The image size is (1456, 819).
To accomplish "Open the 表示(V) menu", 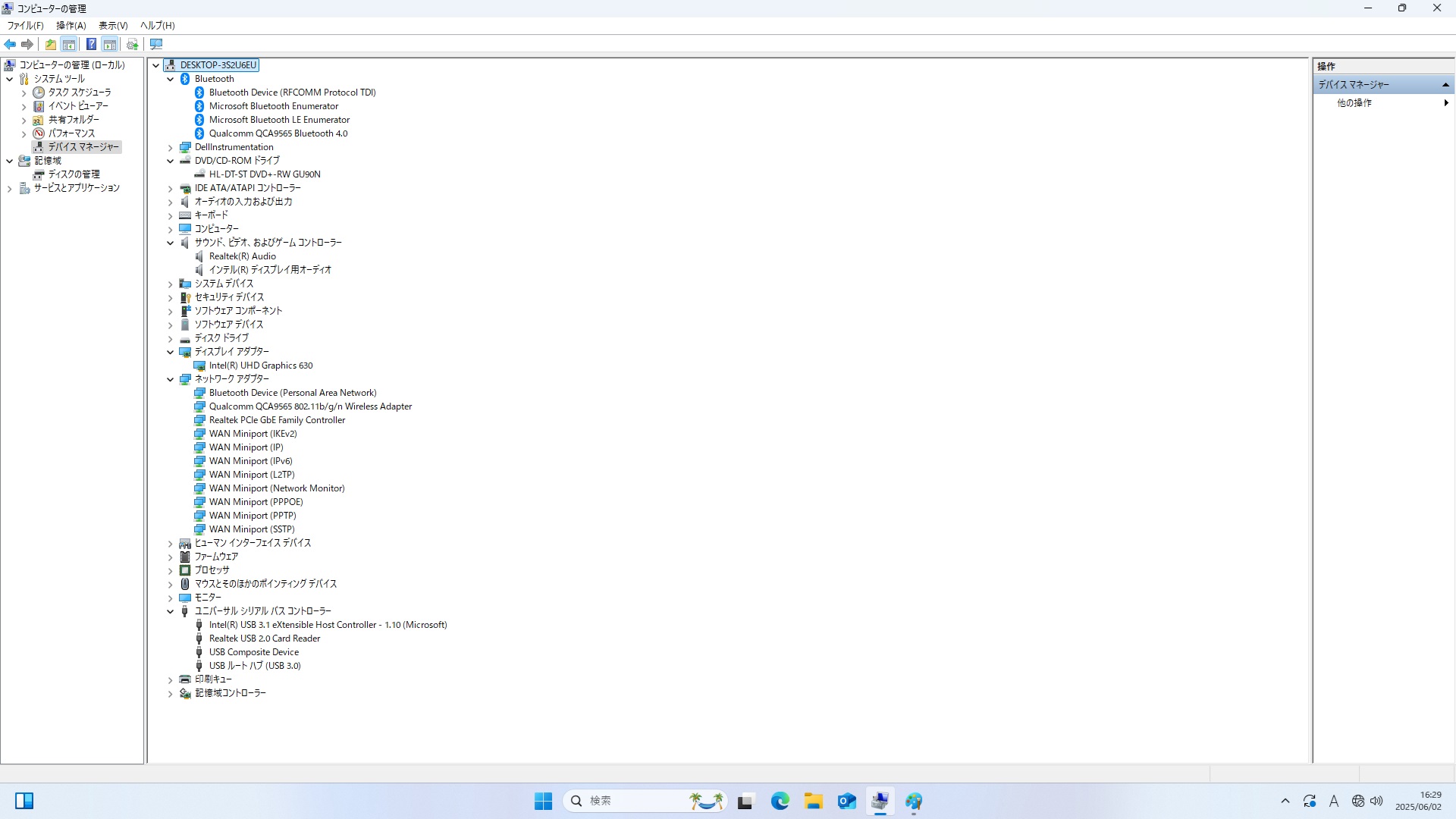I will pyautogui.click(x=113, y=25).
